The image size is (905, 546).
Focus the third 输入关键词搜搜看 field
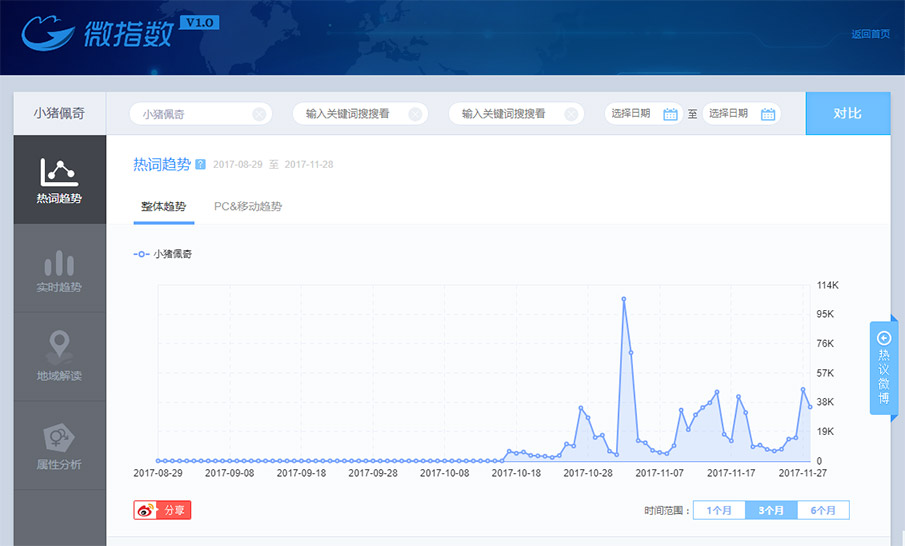pyautogui.click(x=516, y=114)
